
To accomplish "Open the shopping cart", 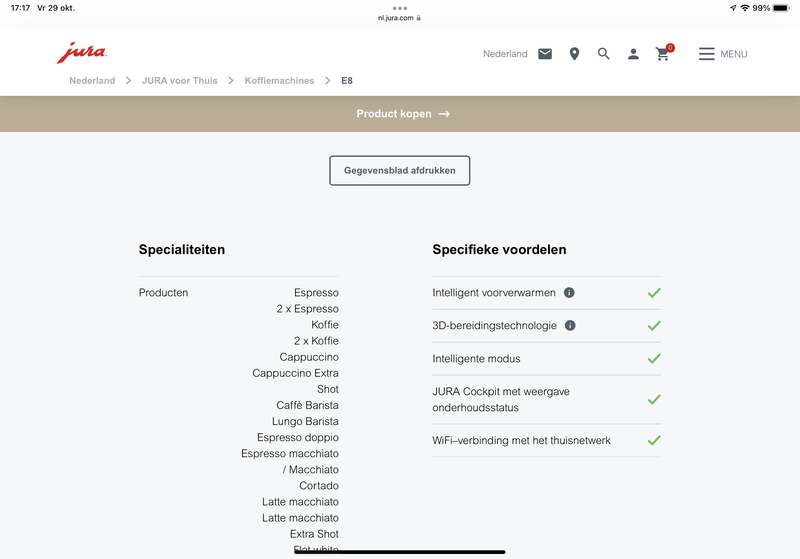I will pyautogui.click(x=663, y=54).
